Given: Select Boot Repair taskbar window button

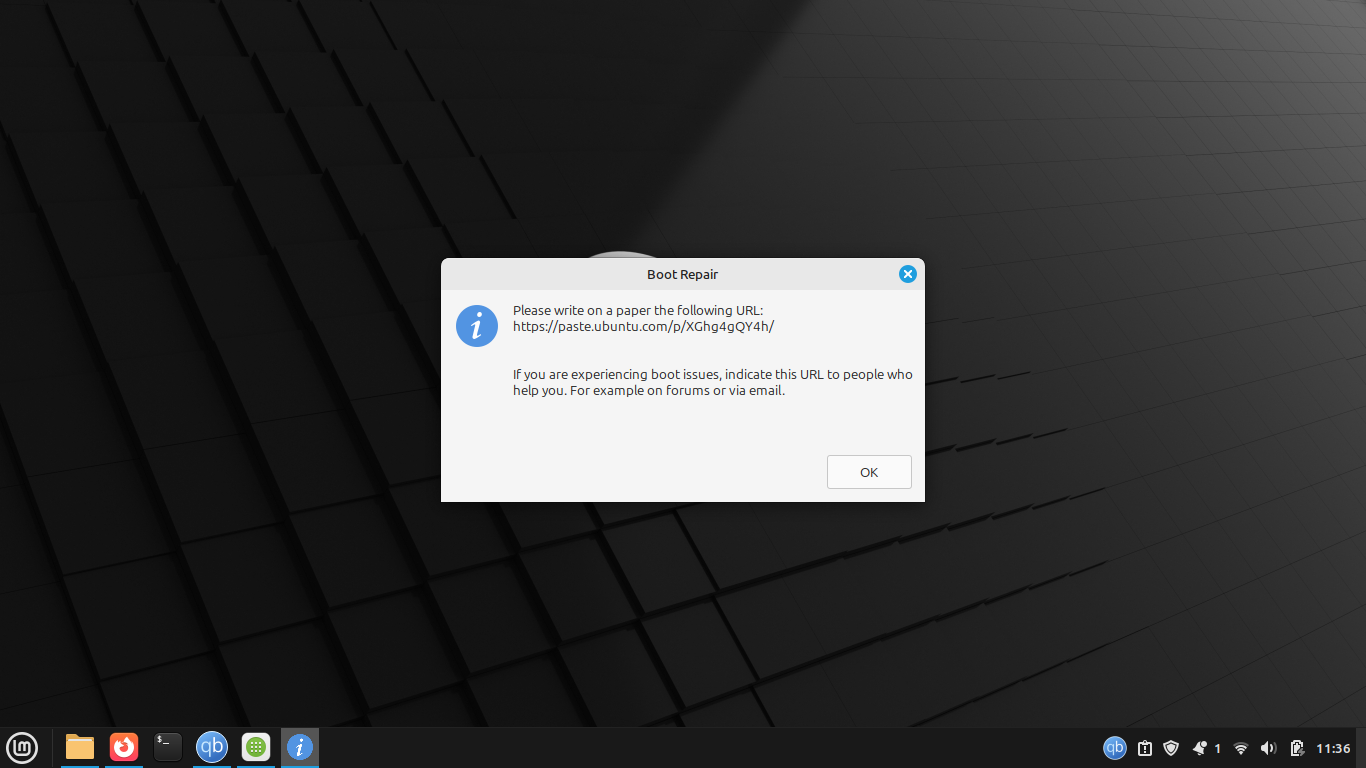Looking at the screenshot, I should pyautogui.click(x=299, y=747).
